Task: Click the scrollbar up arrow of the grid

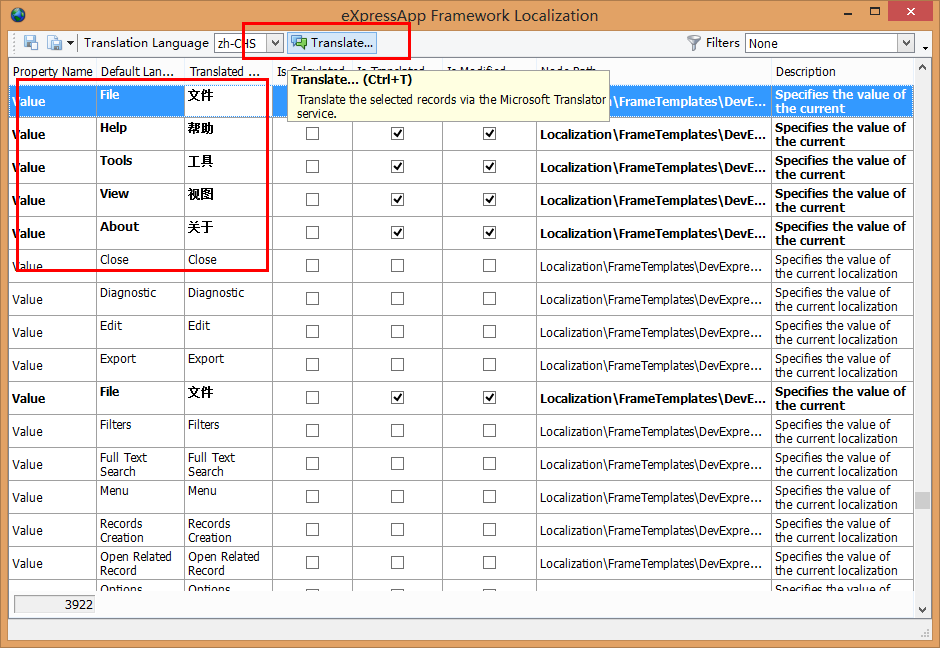Action: click(922, 65)
